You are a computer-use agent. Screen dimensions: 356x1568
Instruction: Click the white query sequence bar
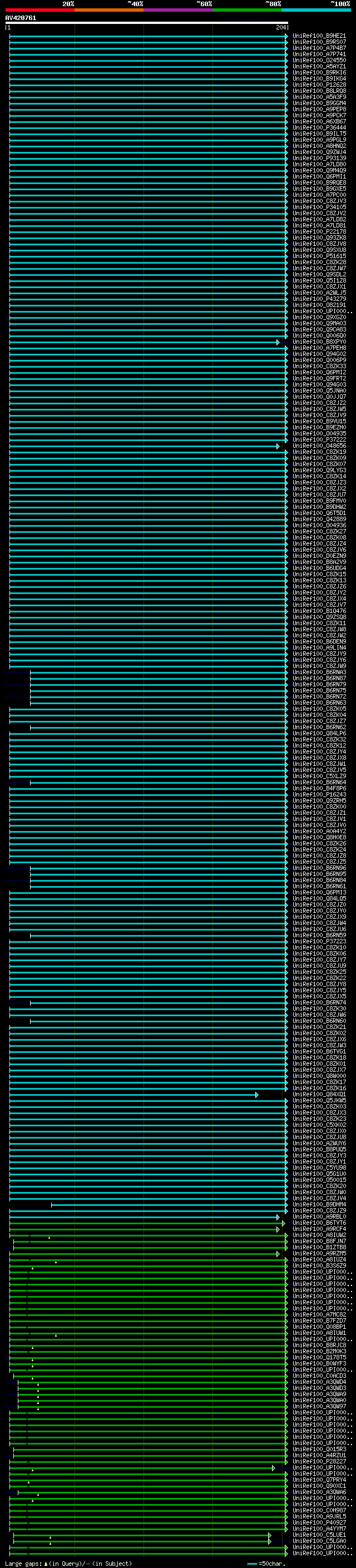click(x=147, y=23)
